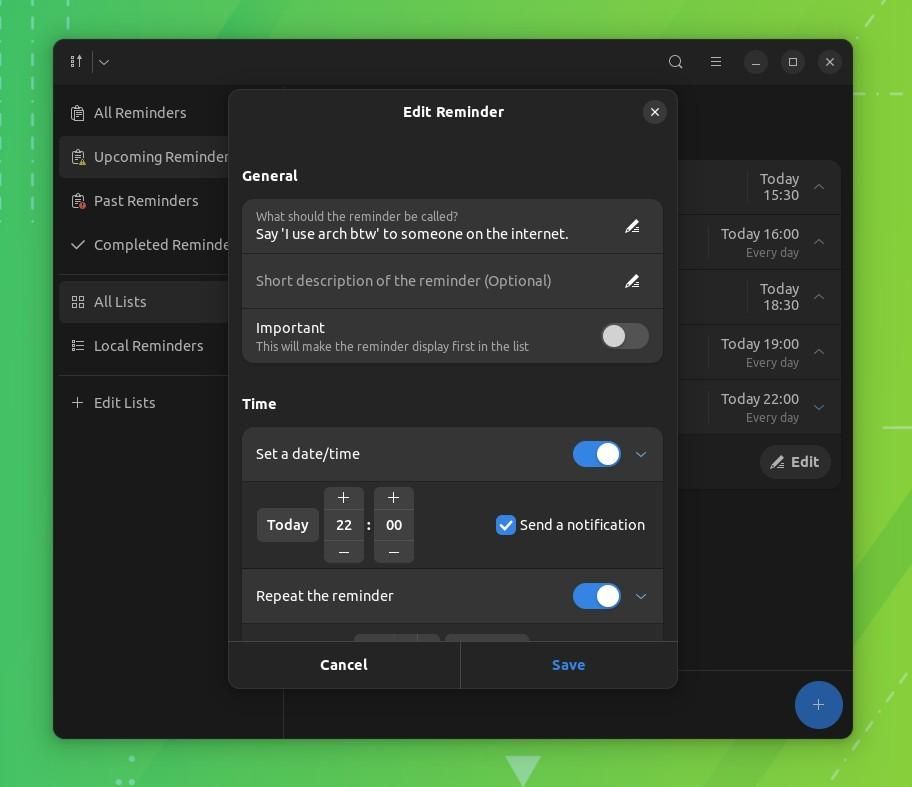Expand the Set a date/time section chevron
This screenshot has width=912, height=787.
click(641, 453)
